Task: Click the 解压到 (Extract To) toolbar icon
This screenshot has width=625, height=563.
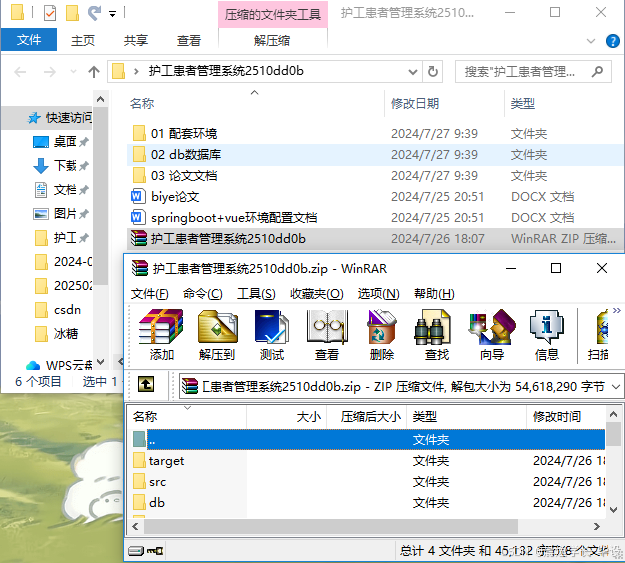Action: click(x=217, y=327)
